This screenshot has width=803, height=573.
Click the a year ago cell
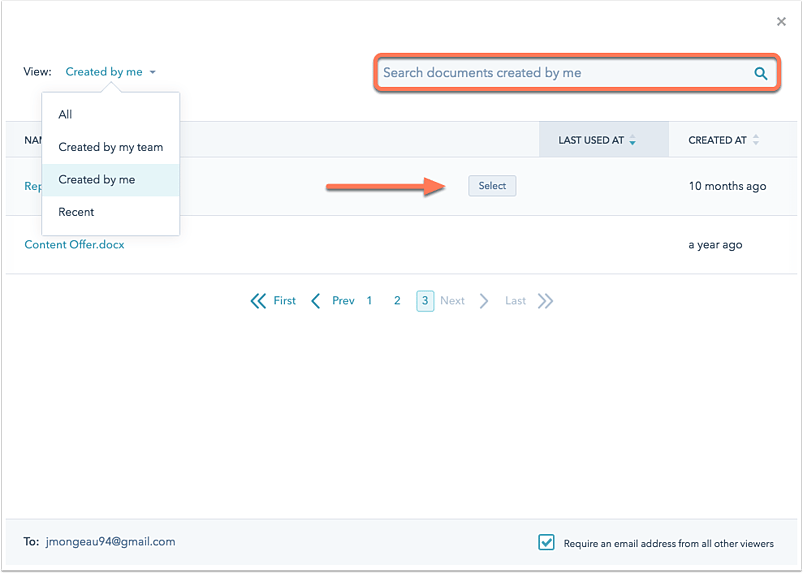click(x=715, y=245)
